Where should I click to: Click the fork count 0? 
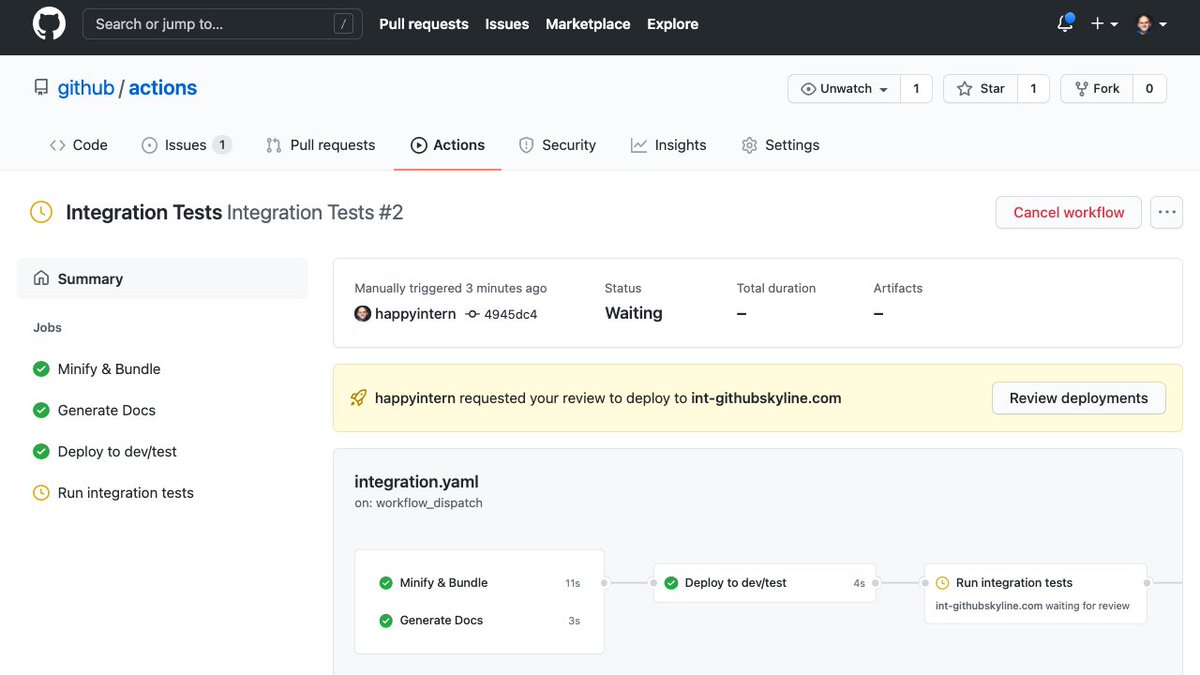[x=1149, y=89]
